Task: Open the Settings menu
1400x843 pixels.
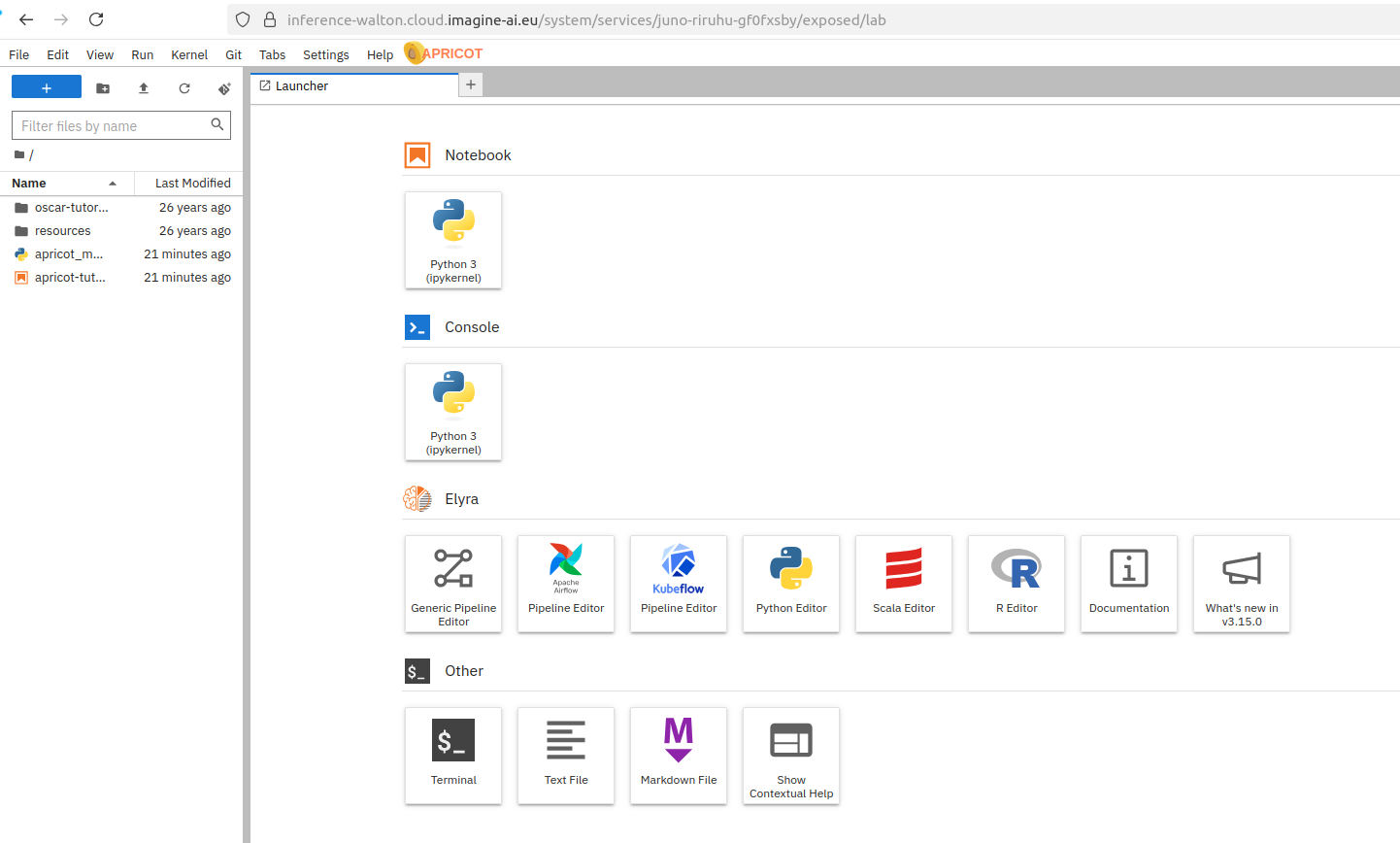Action: click(x=325, y=55)
